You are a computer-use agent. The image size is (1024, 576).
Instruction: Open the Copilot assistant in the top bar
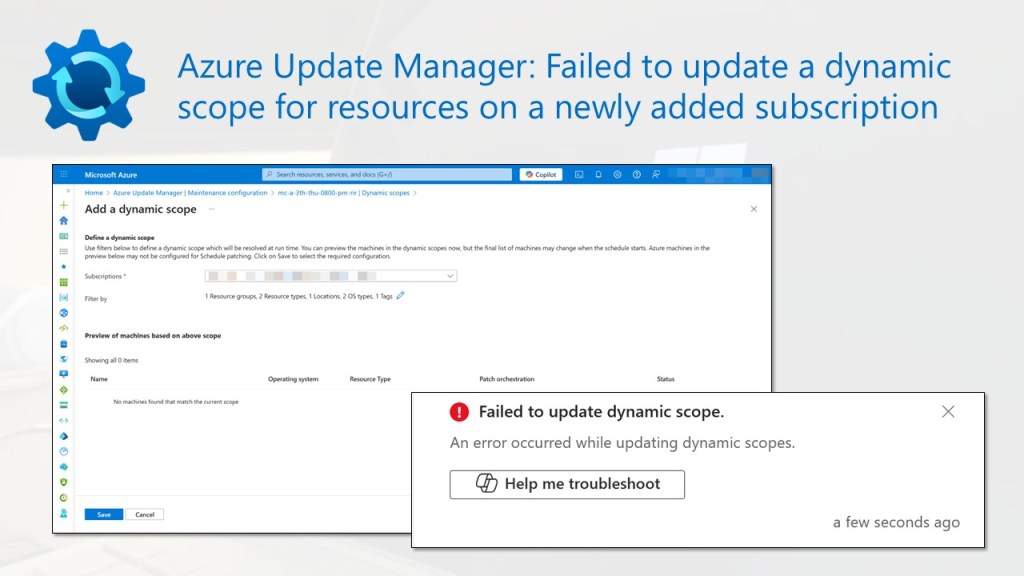(541, 174)
